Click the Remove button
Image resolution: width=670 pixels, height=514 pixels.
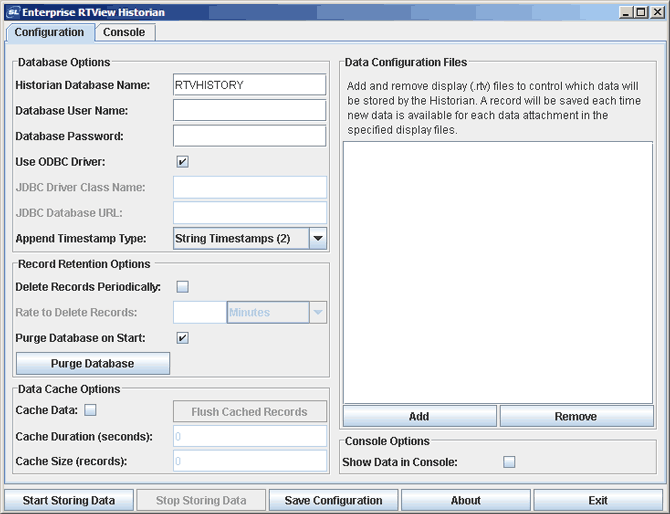coord(576,416)
